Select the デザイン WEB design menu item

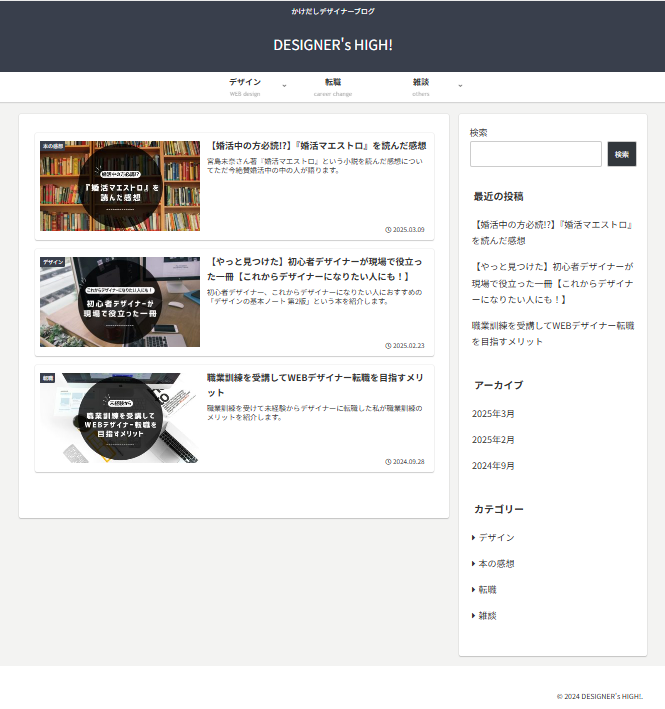(x=245, y=87)
